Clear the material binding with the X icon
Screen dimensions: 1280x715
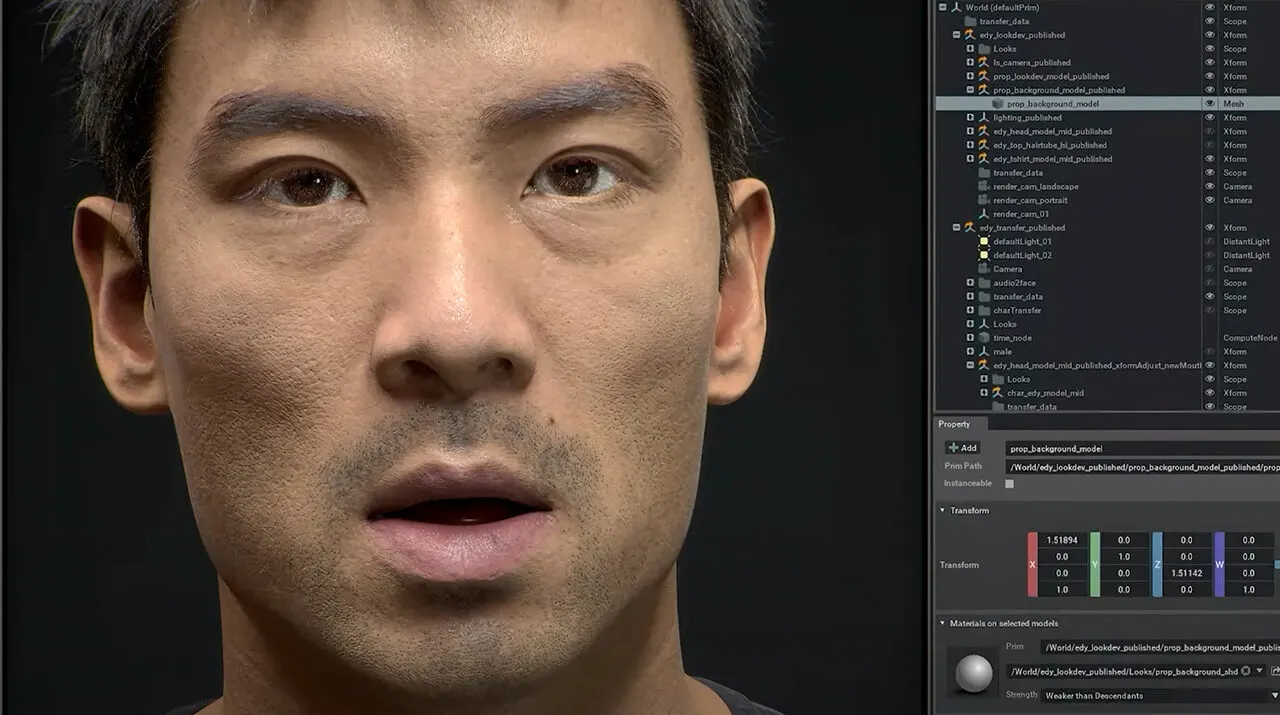click(x=1245, y=671)
